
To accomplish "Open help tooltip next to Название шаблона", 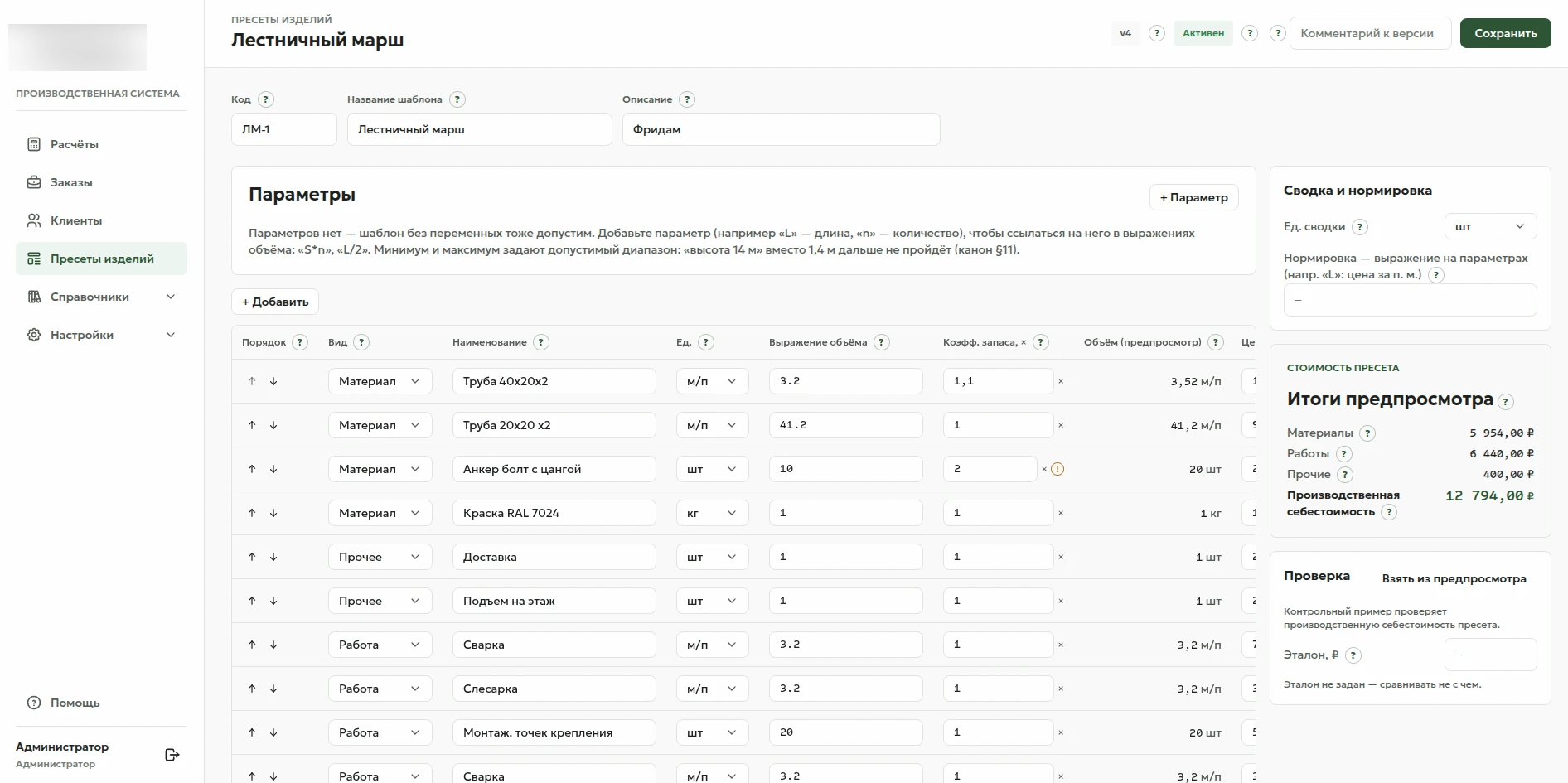I will pos(457,99).
